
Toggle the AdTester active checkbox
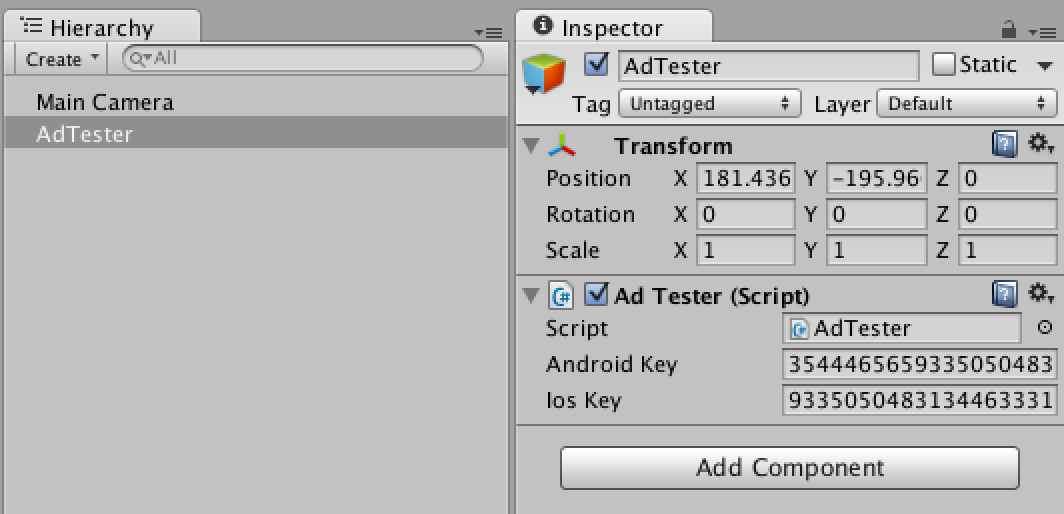click(597, 65)
